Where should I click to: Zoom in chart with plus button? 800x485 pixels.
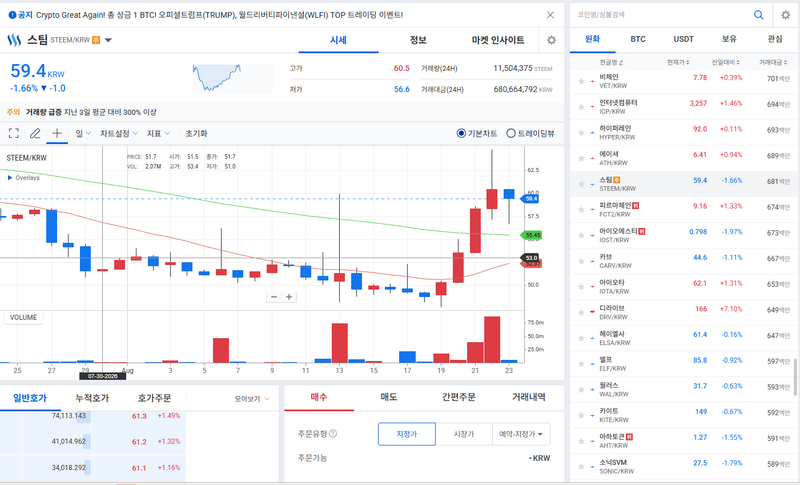coord(289,297)
